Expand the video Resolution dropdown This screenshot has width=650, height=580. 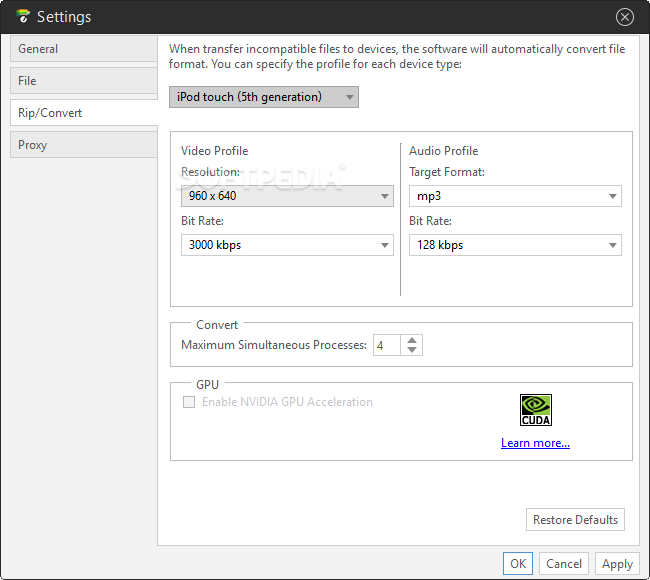287,196
